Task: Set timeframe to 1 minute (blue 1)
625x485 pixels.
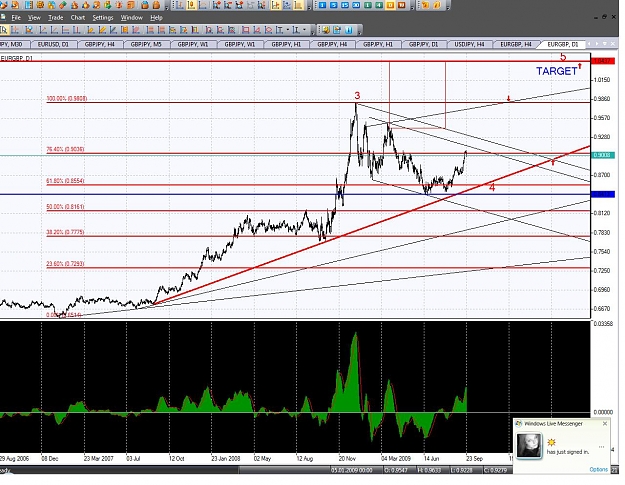Action: [x=322, y=5]
